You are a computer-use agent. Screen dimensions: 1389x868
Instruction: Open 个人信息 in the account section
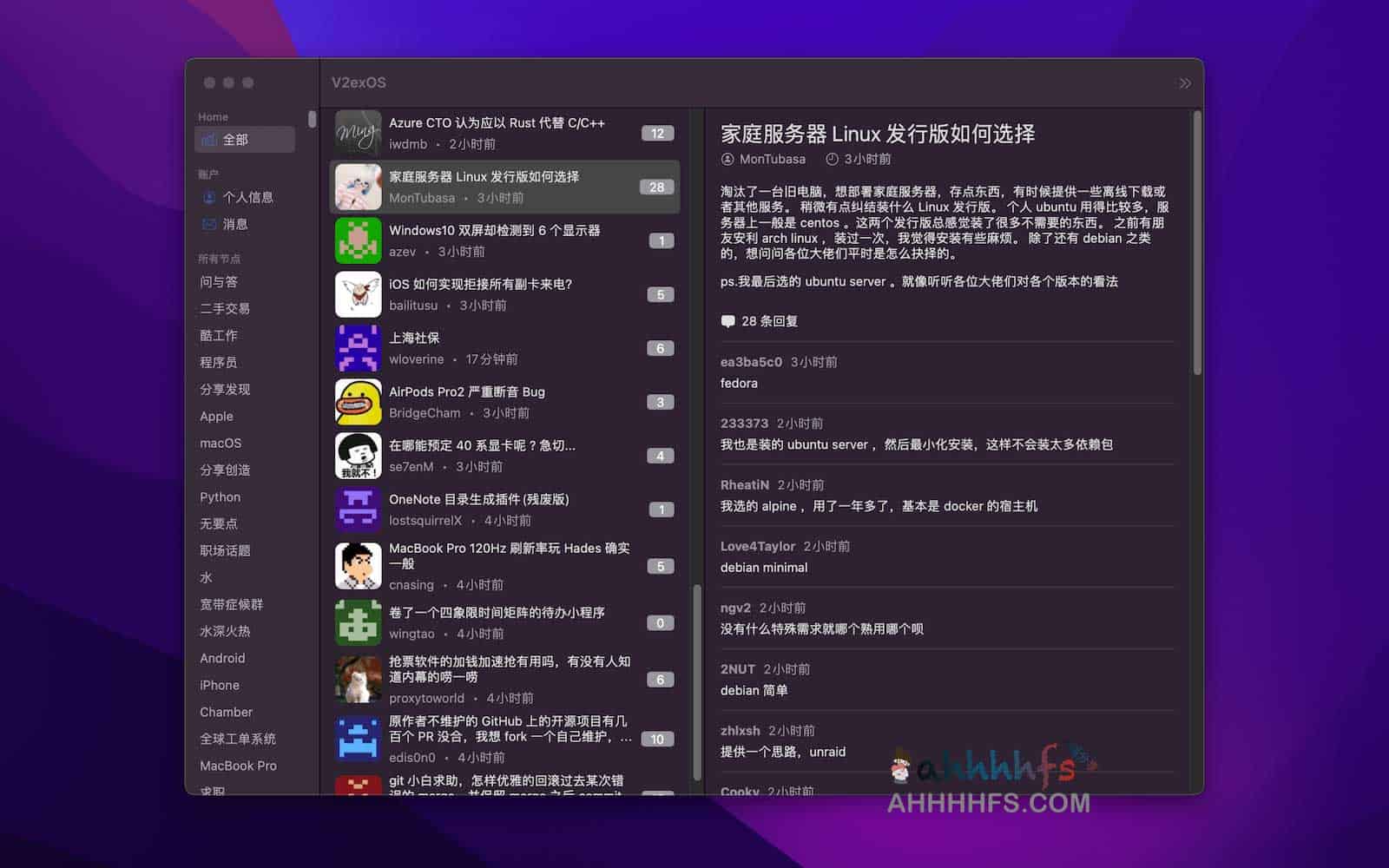pyautogui.click(x=247, y=197)
